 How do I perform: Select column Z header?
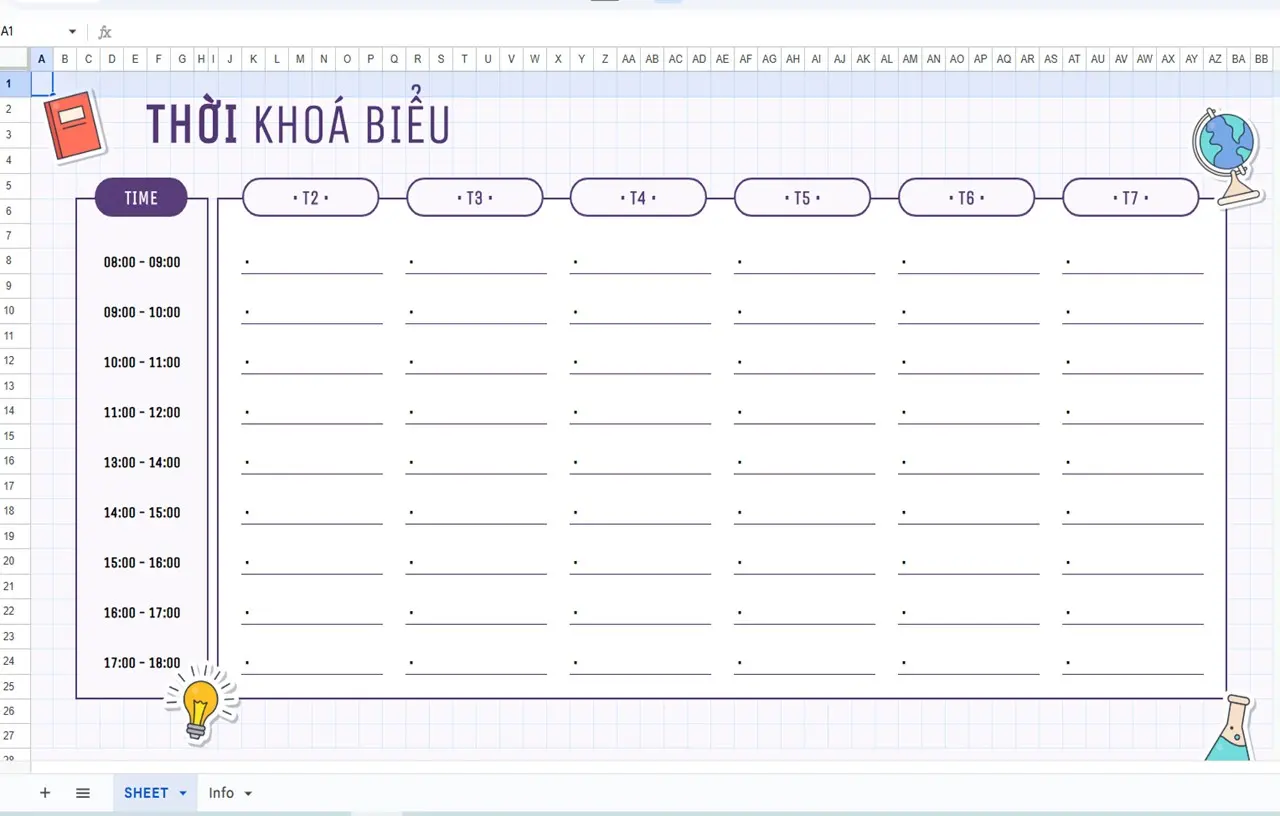click(605, 59)
